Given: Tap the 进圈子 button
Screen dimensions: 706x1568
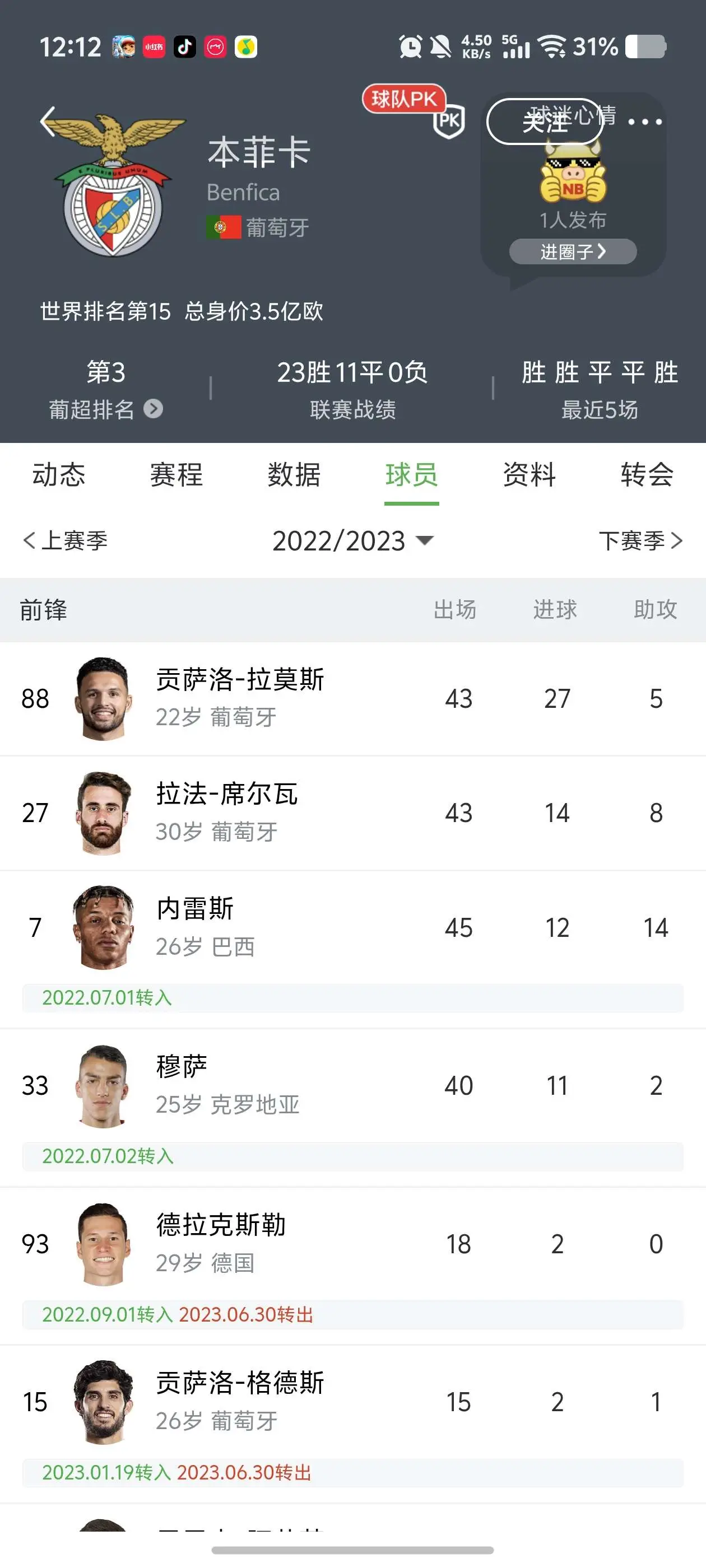Looking at the screenshot, I should (x=573, y=251).
